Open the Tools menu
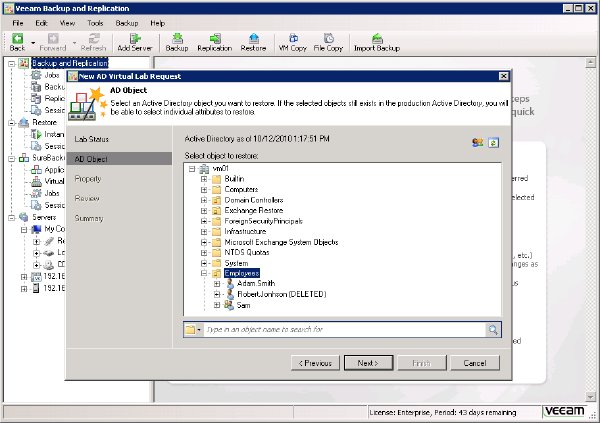The image size is (600, 423). 95,23
